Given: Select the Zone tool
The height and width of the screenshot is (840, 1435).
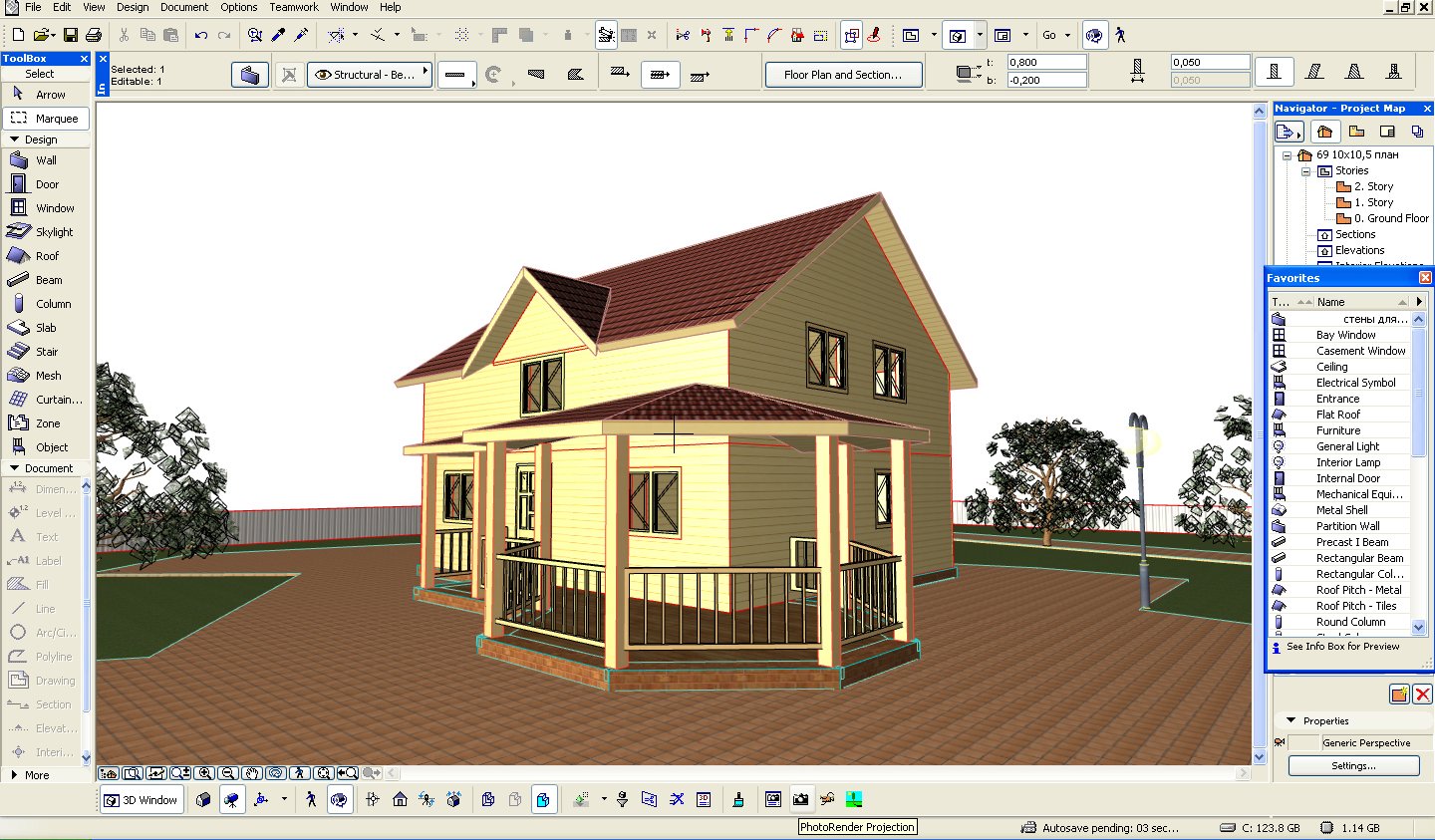Looking at the screenshot, I should [46, 423].
